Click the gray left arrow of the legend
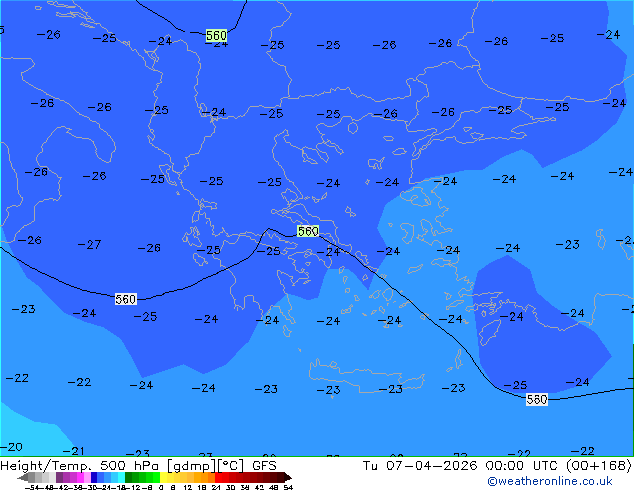 23,477
